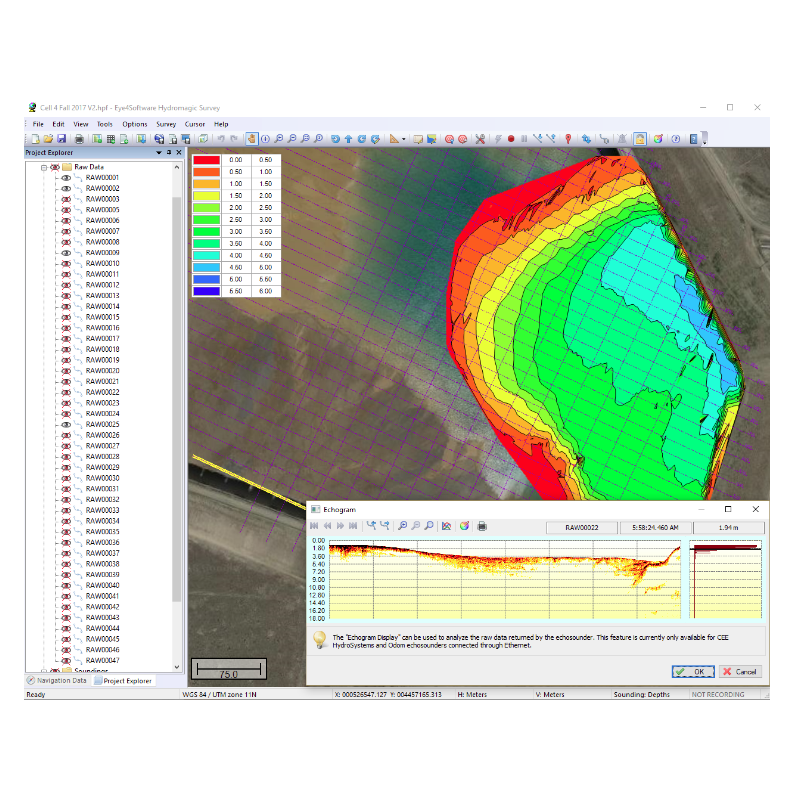Click the color palette icon in Echogram window
800x800 pixels.
coord(464,525)
